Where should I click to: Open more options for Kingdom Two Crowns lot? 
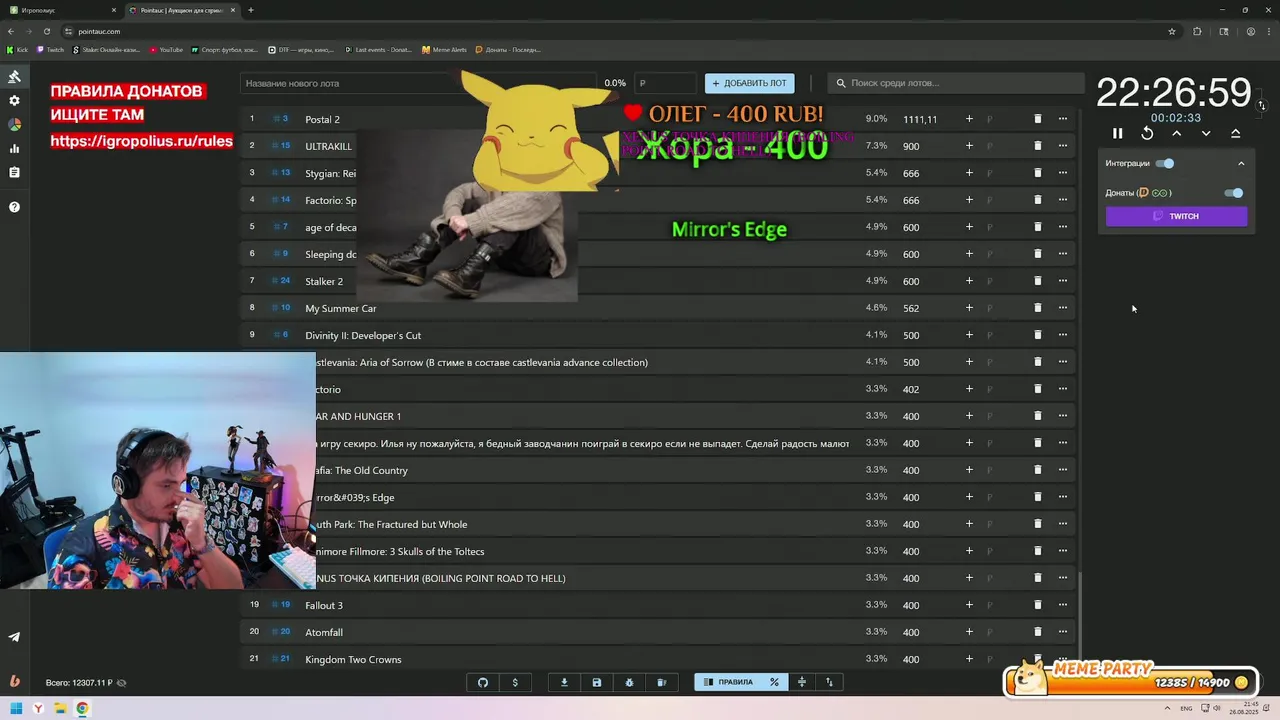tap(1063, 659)
